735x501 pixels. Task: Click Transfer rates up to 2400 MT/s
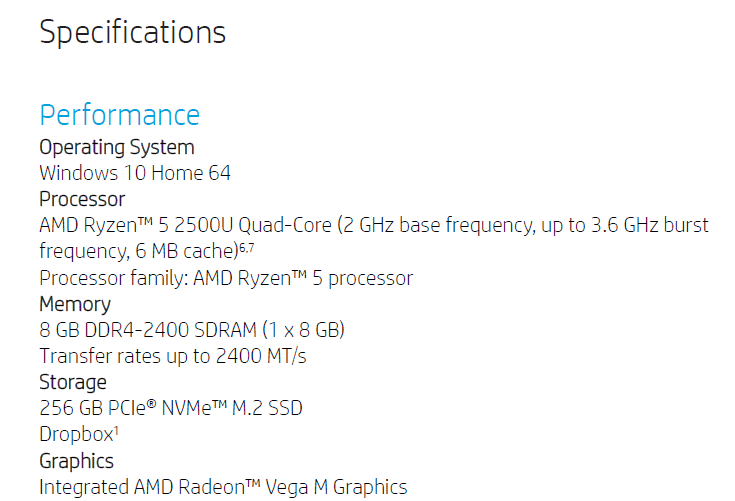172,356
